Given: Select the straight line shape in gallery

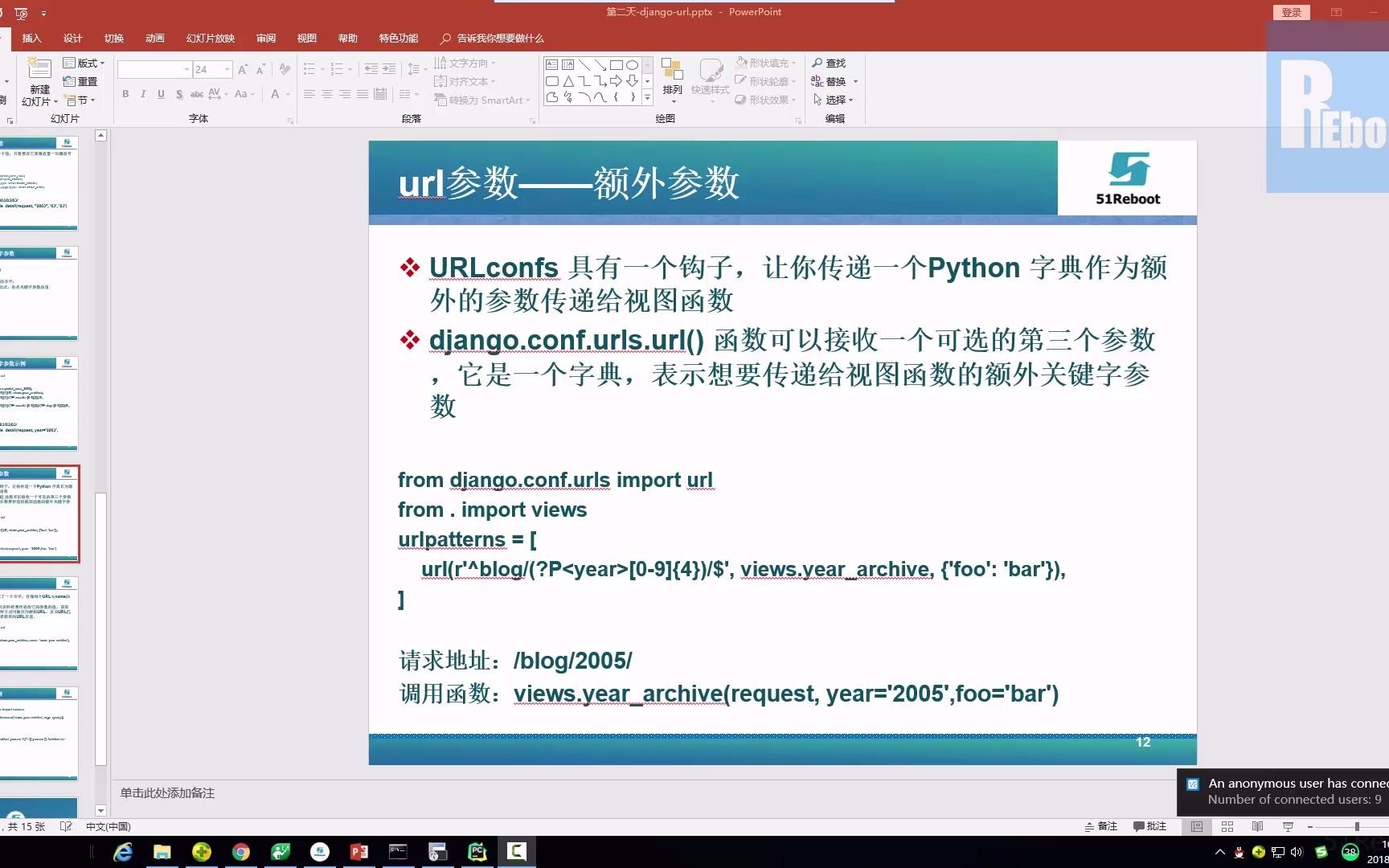Looking at the screenshot, I should click(584, 65).
